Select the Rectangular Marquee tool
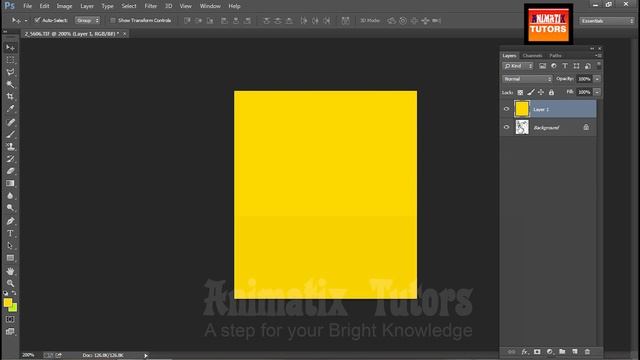Screen dimensions: 640x360 click(11, 60)
